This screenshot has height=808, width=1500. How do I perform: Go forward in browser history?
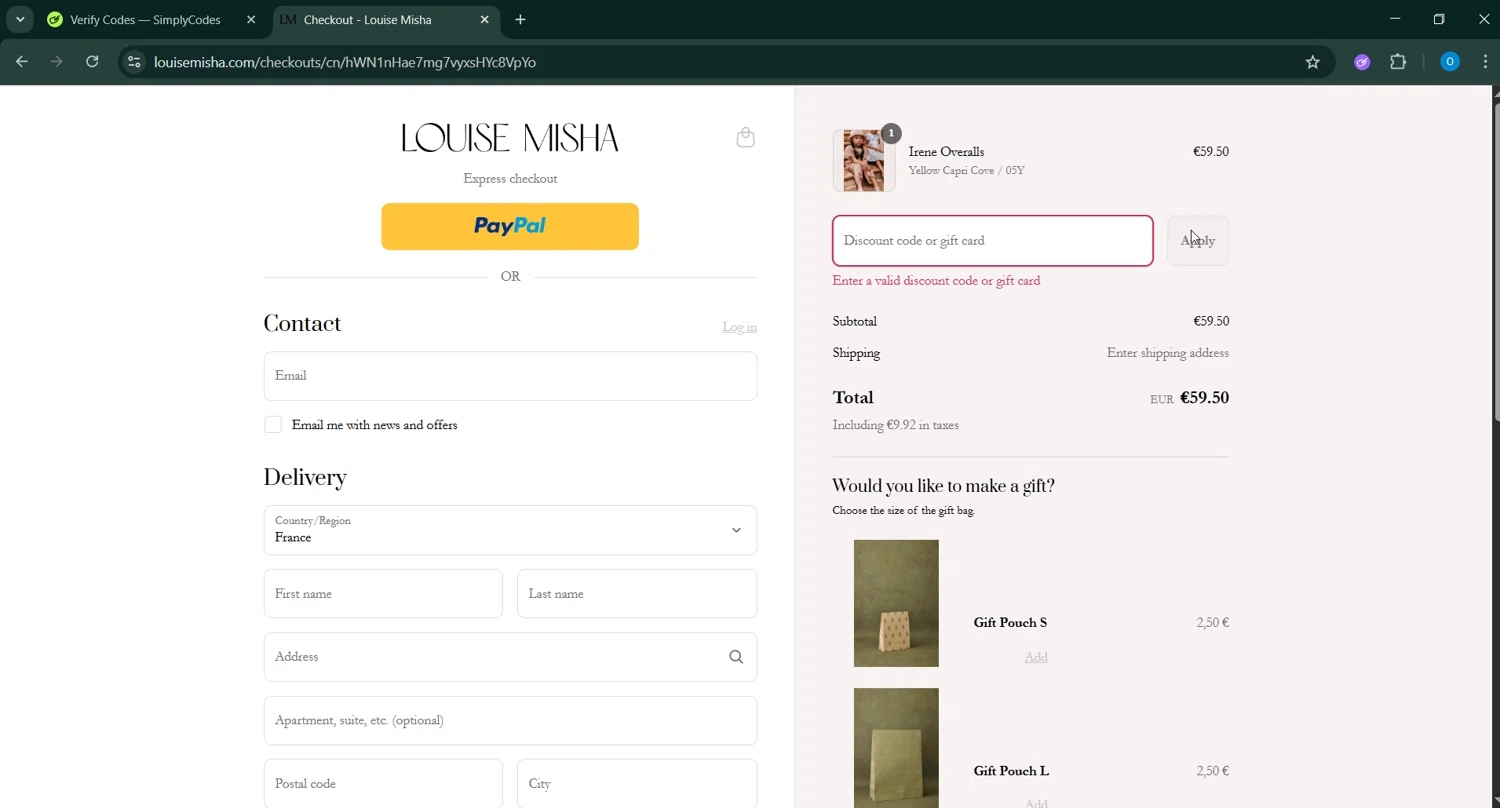click(57, 62)
